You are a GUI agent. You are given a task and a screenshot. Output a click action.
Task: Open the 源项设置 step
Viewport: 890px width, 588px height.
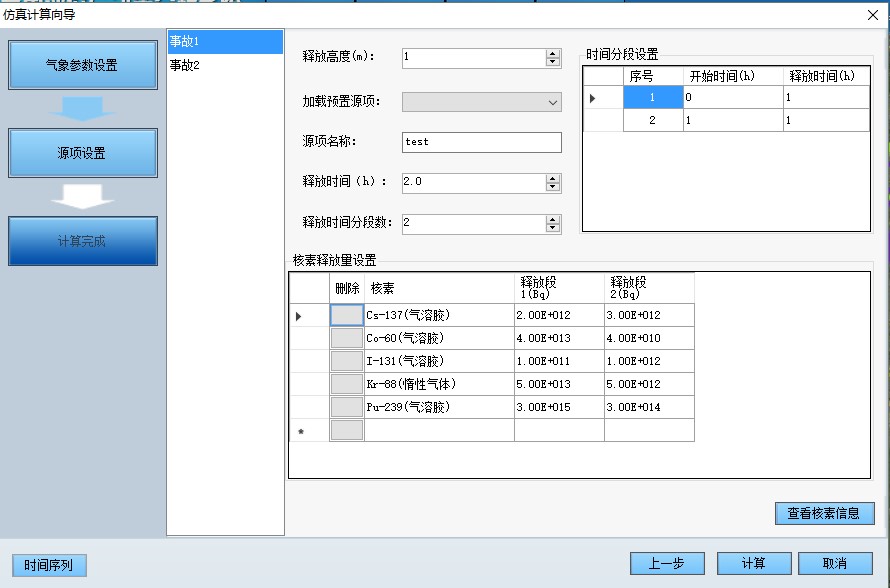(82, 153)
